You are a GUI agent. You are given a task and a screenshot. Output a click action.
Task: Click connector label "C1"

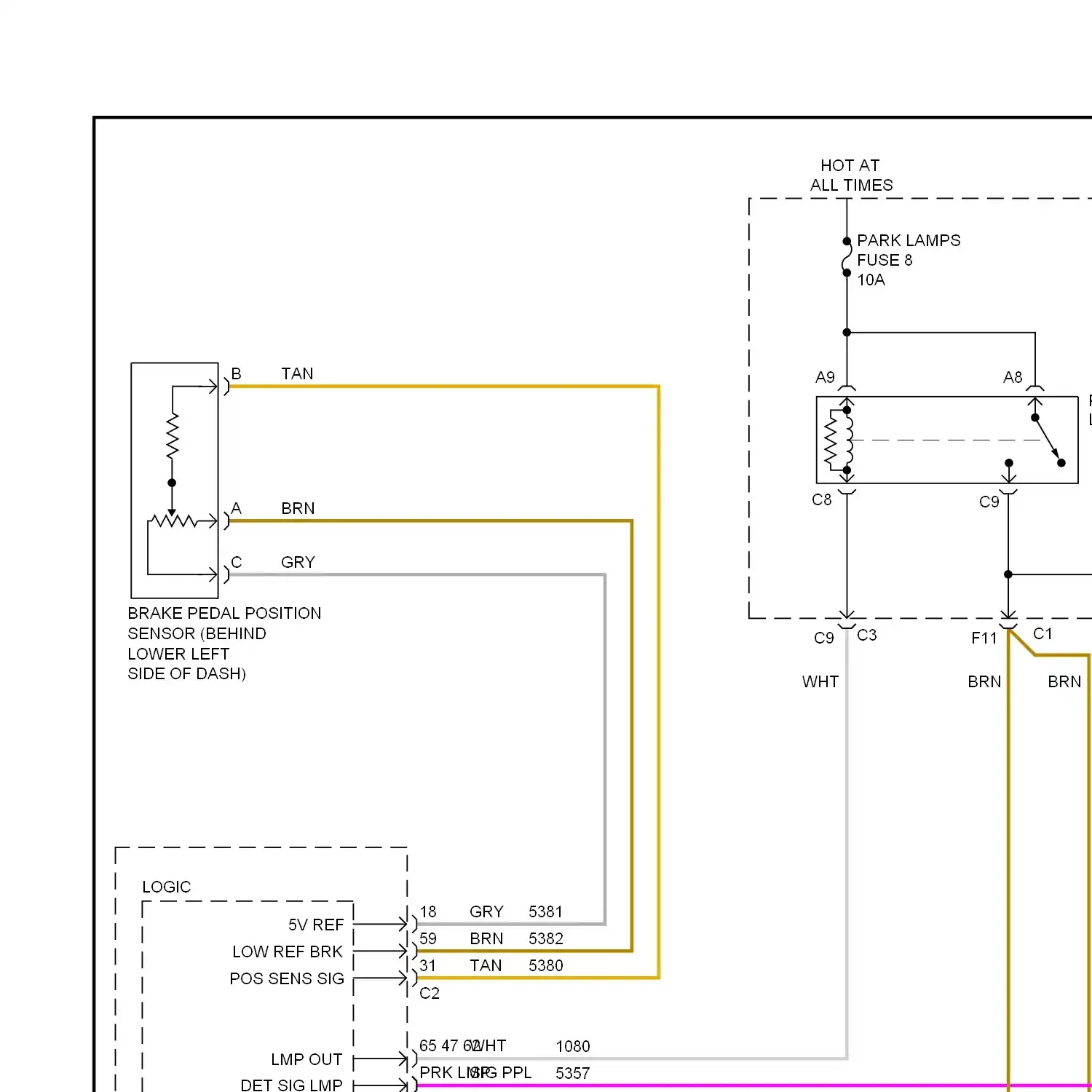coord(1042,633)
